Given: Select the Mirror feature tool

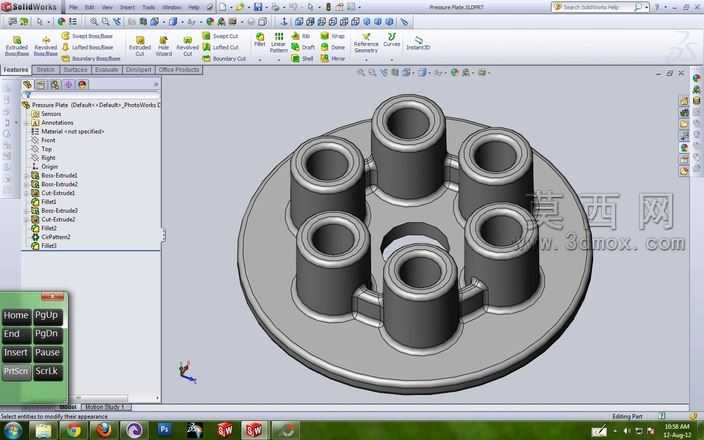Looking at the screenshot, I should pyautogui.click(x=333, y=58).
